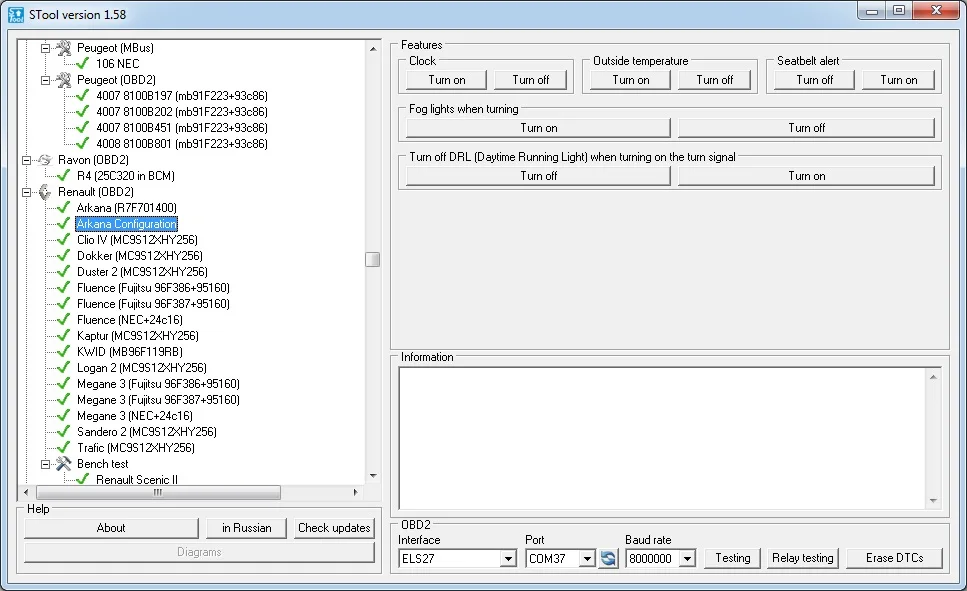967x591 pixels.
Task: Collapse the Peugeot (MBus) tree node
Action: click(45, 48)
